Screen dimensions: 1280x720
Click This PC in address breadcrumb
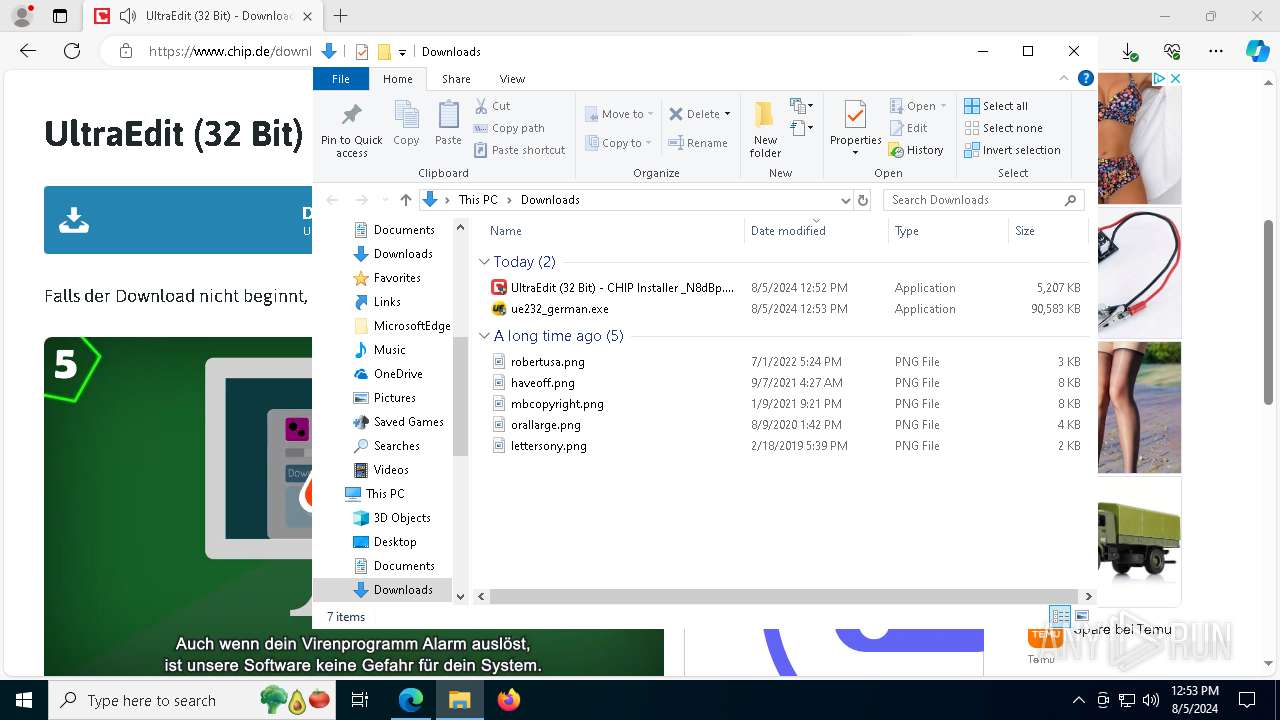tap(478, 200)
